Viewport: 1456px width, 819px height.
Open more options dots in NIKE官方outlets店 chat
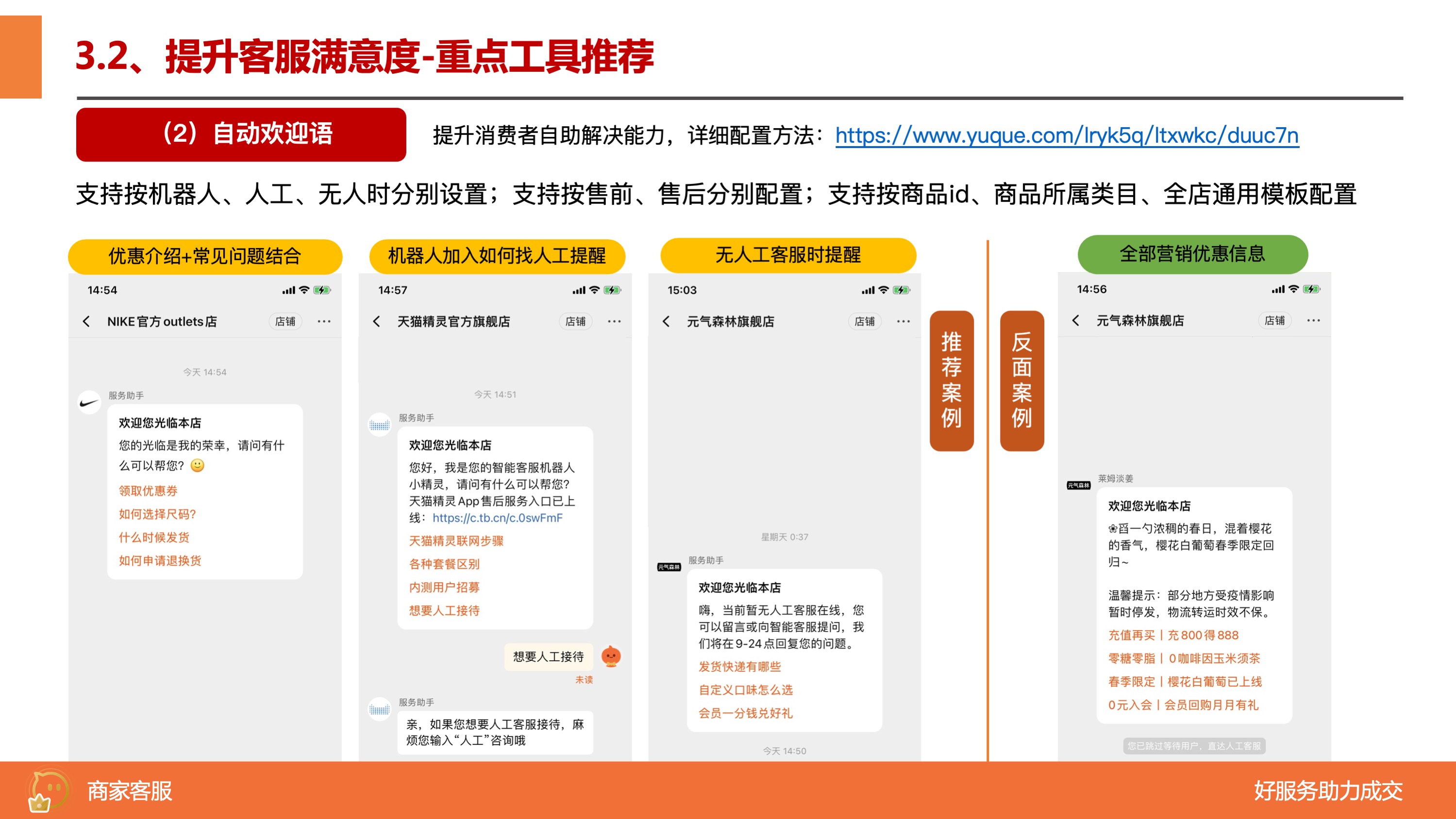pos(324,321)
